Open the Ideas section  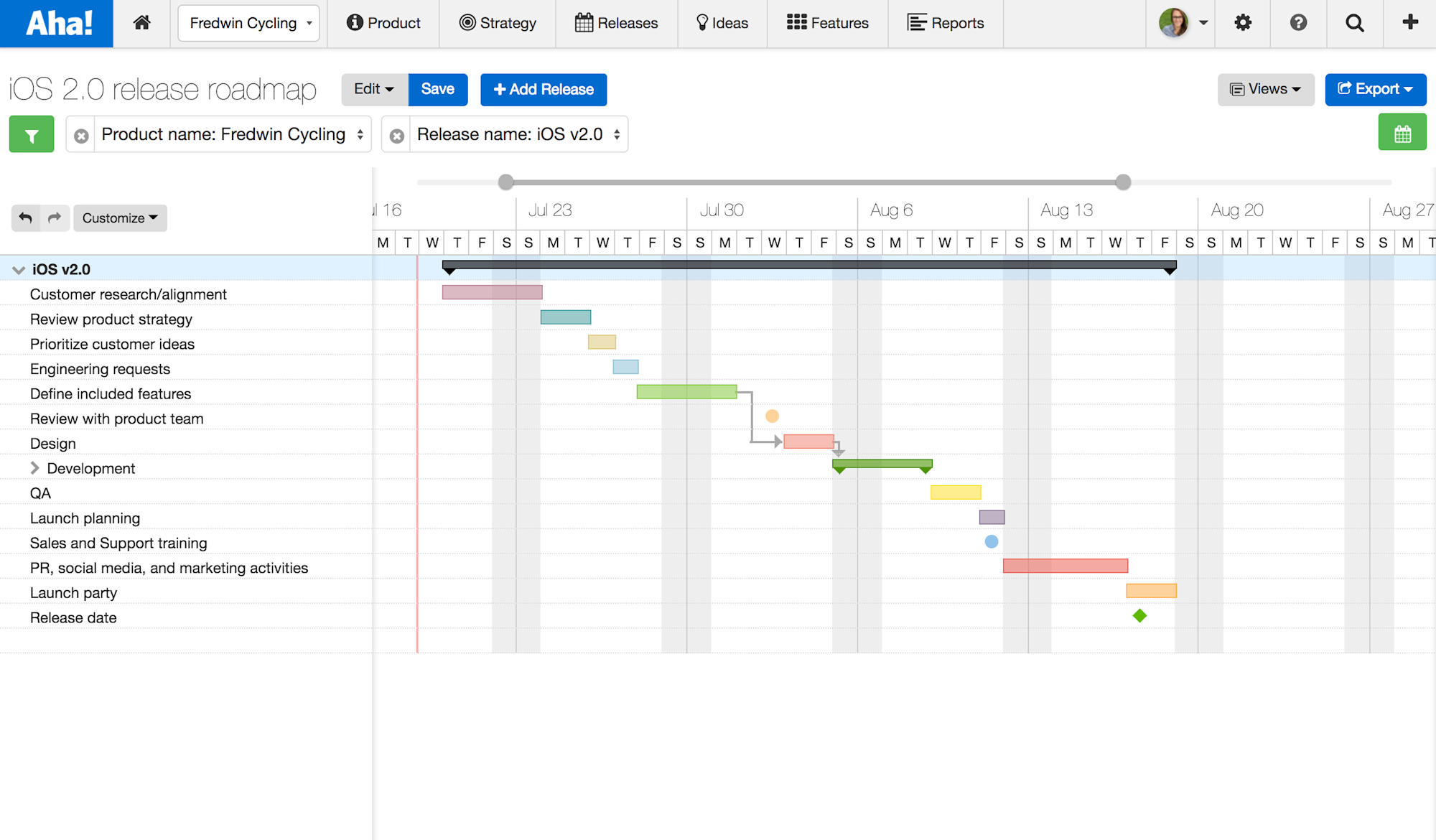pyautogui.click(x=722, y=23)
